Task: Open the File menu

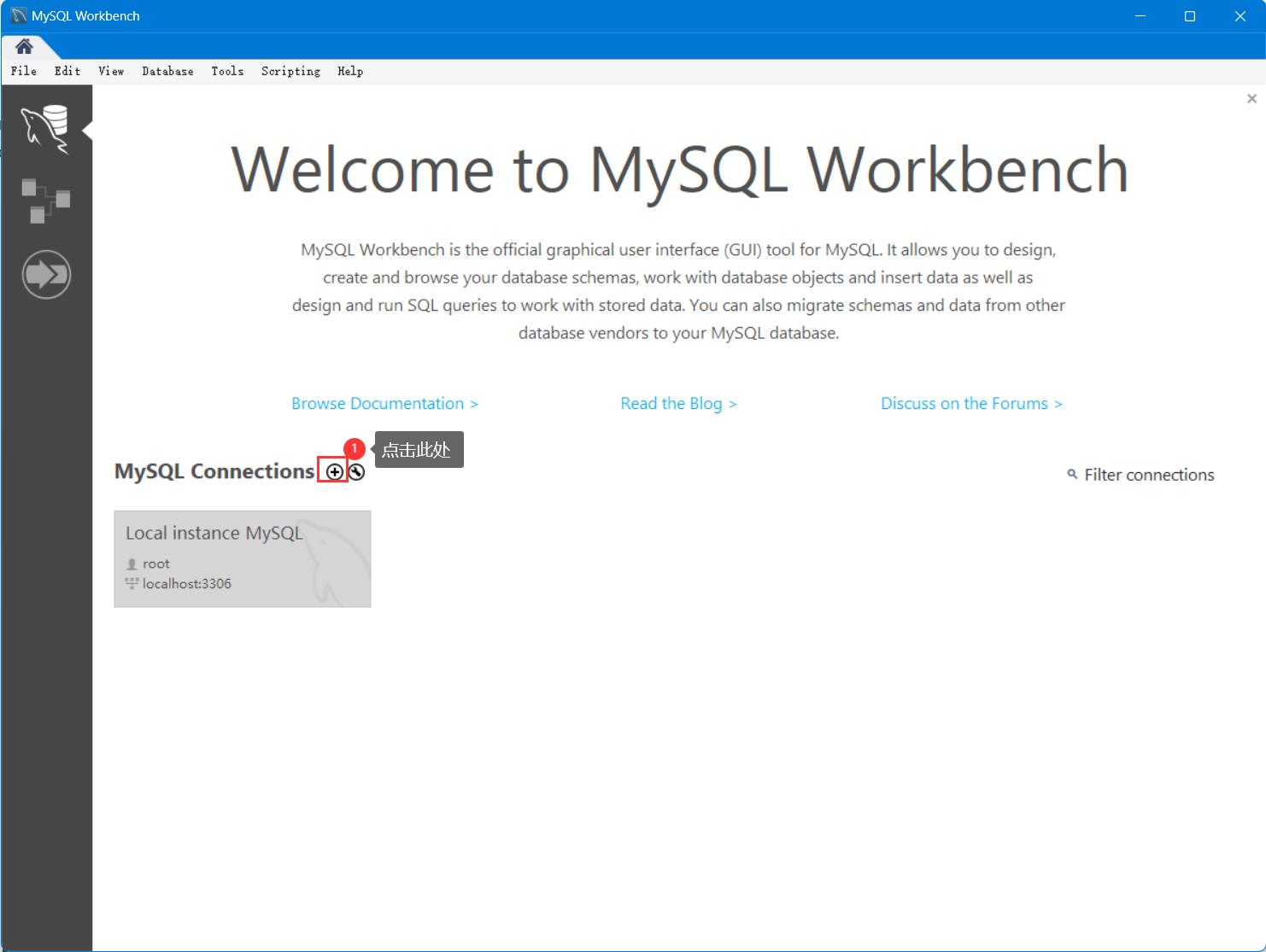Action: click(x=24, y=72)
